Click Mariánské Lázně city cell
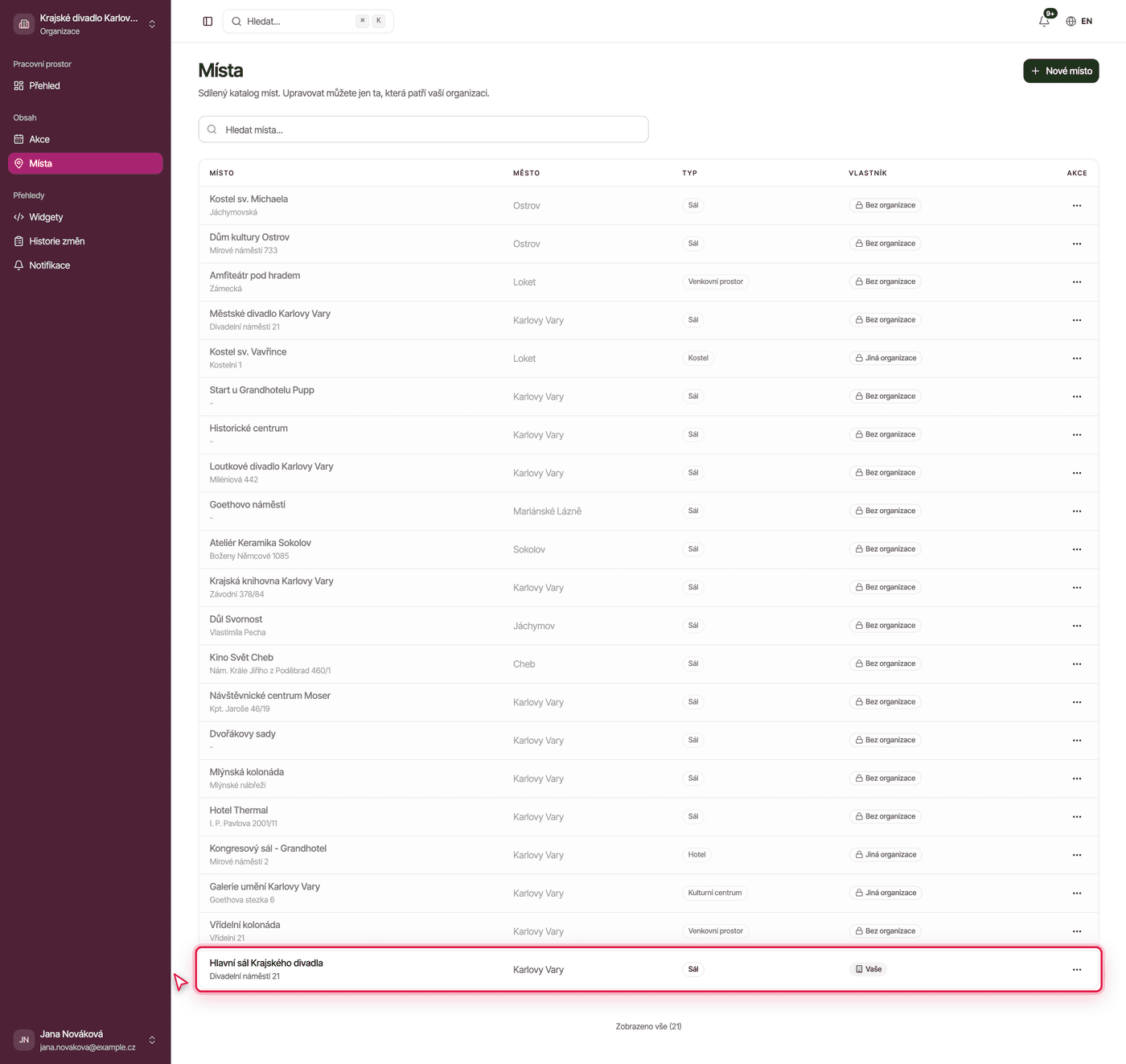The width and height of the screenshot is (1126, 1064). 547,511
